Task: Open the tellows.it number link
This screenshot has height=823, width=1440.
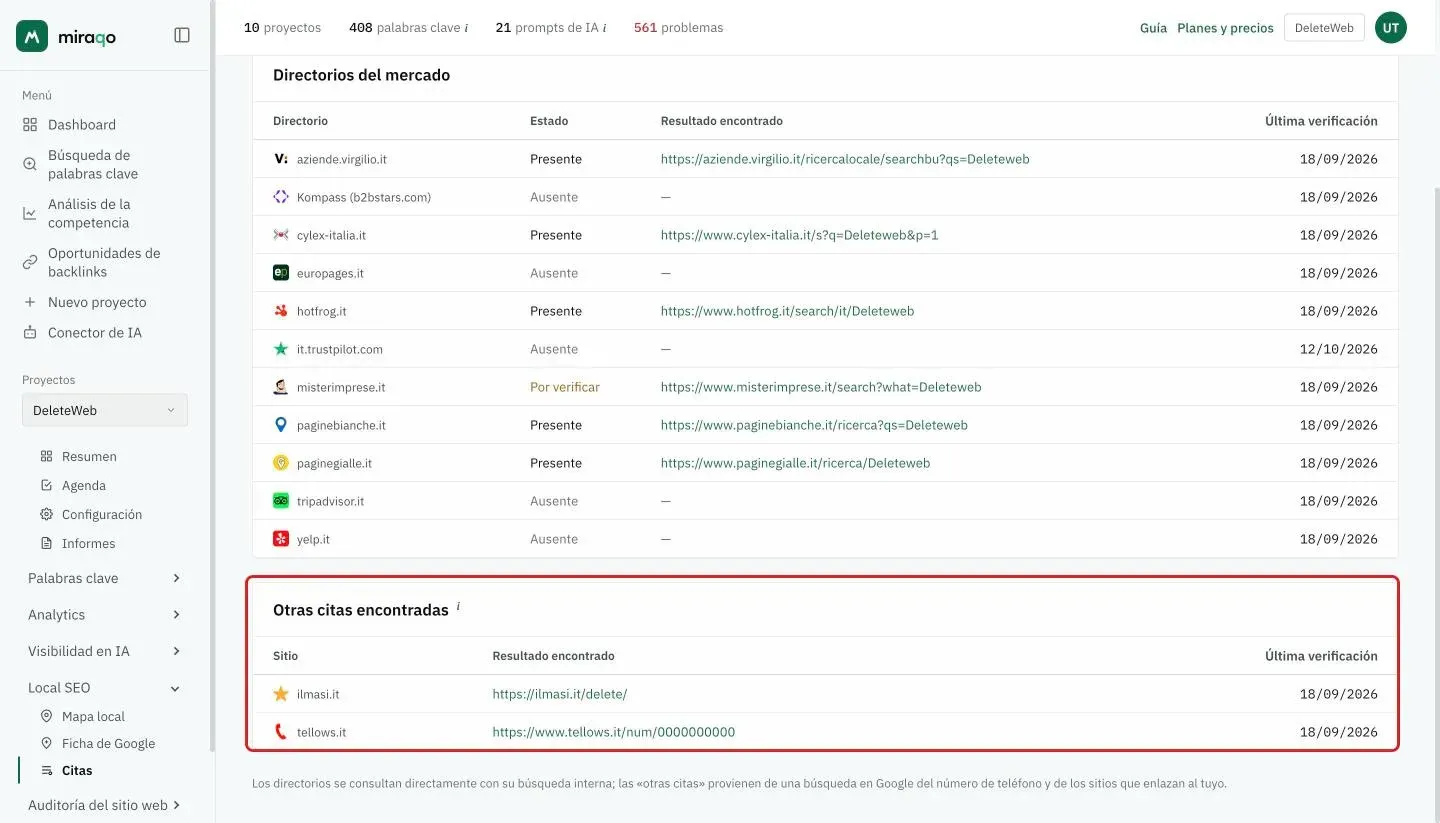Action: point(613,732)
